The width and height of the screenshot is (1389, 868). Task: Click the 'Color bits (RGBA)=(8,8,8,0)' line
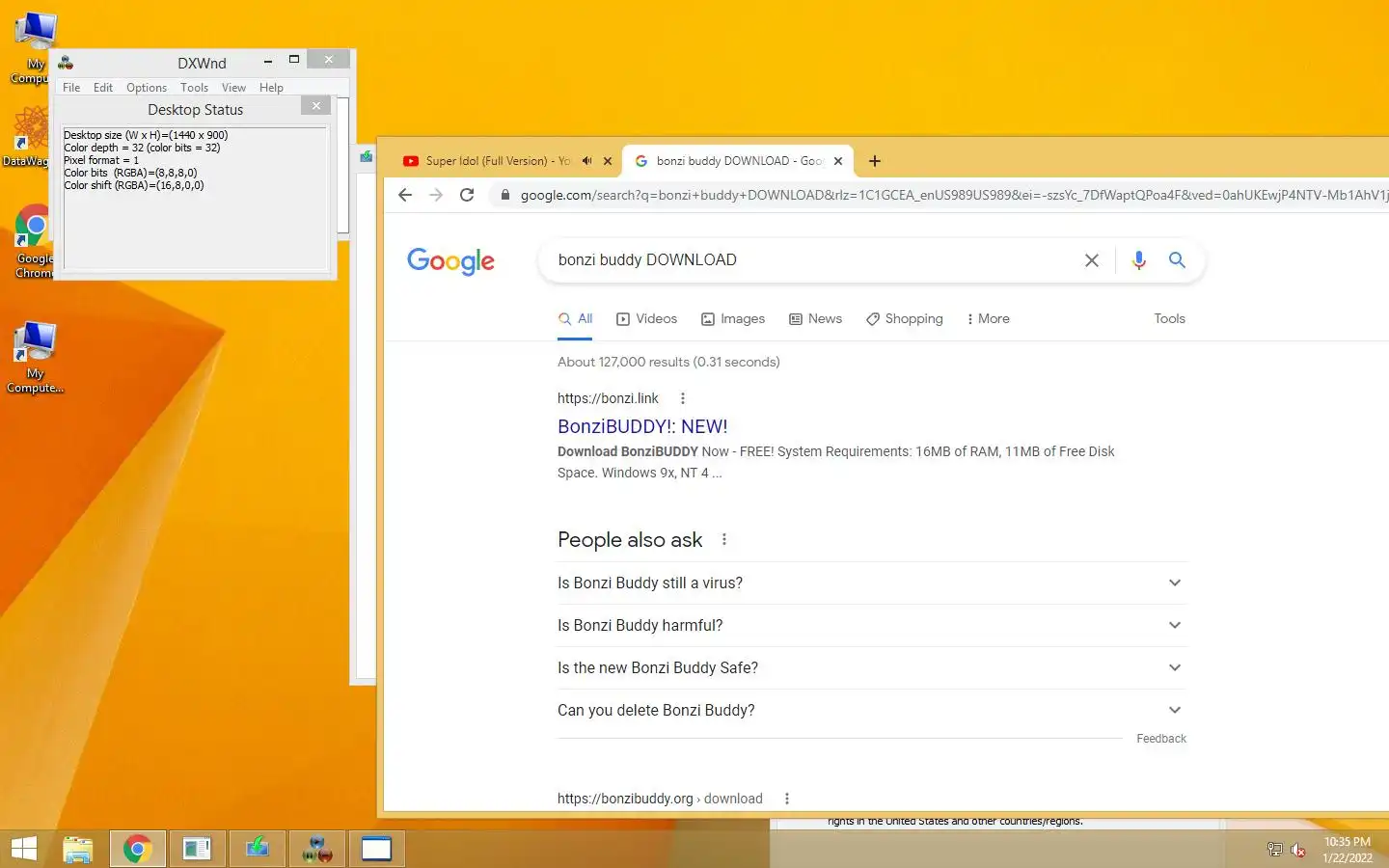130,173
